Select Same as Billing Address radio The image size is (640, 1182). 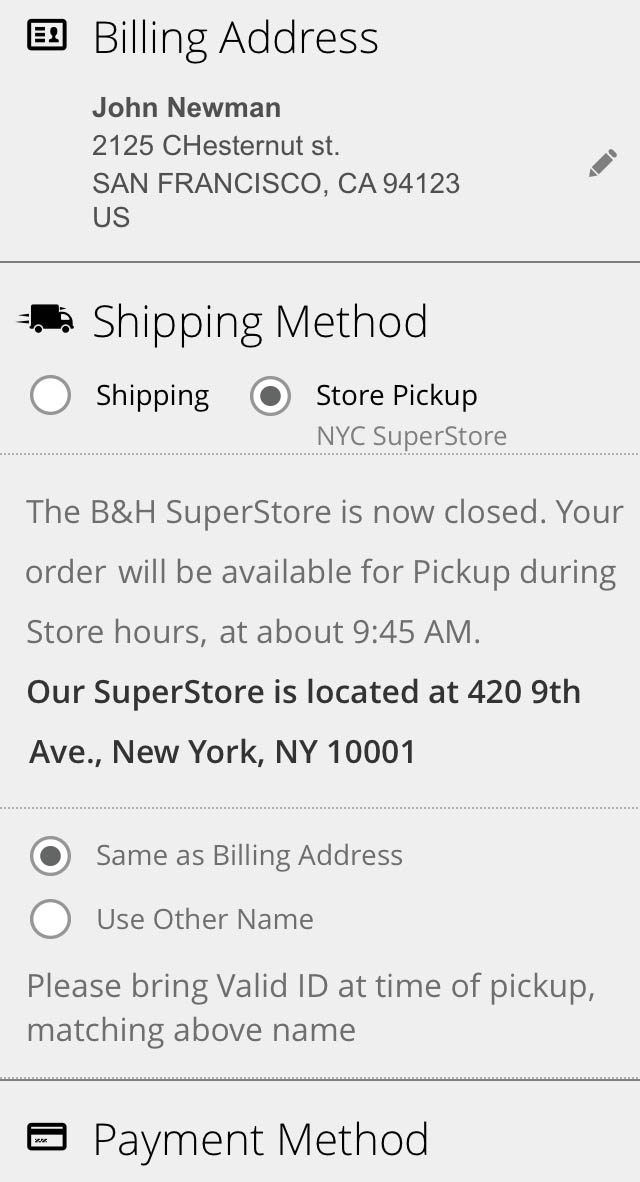point(50,856)
